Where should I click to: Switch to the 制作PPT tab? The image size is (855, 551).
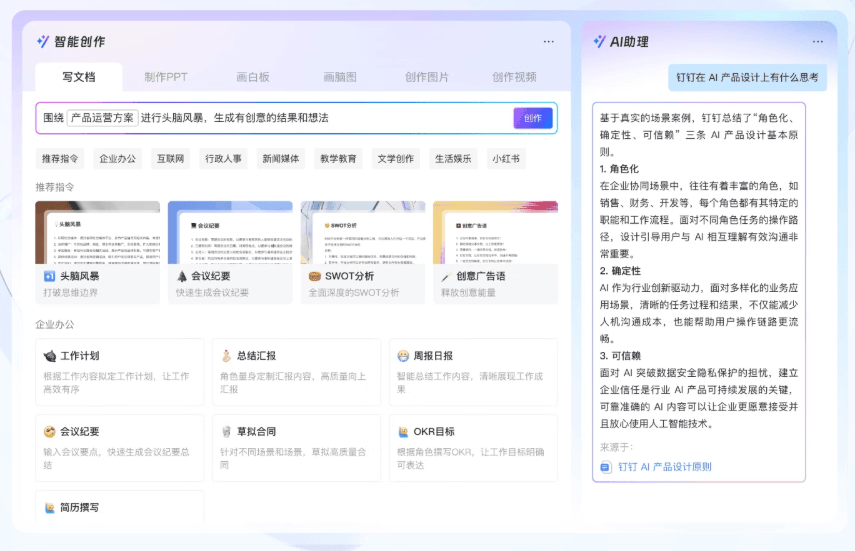165,77
